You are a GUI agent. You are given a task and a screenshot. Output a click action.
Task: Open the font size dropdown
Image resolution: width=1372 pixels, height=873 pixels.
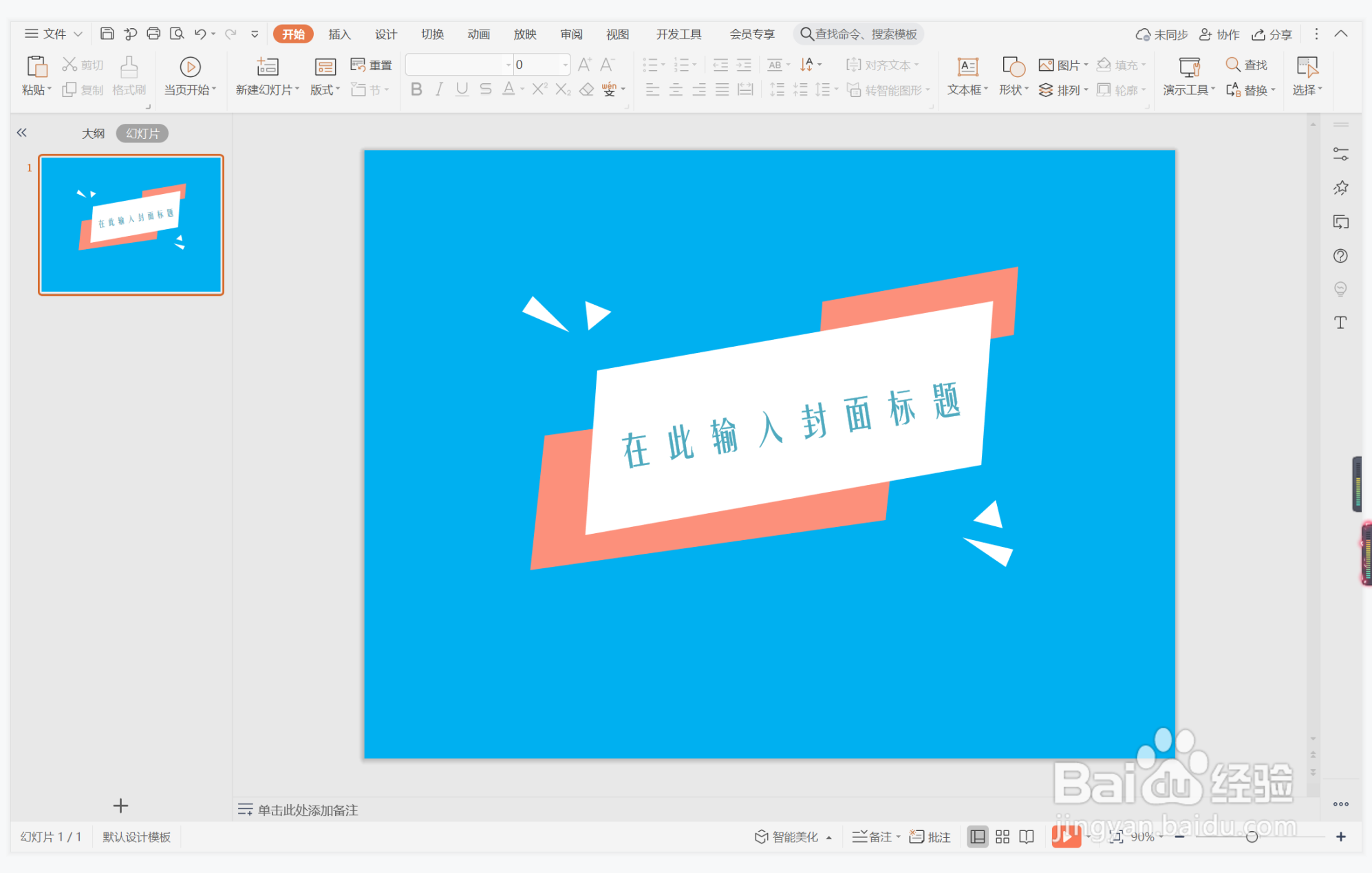564,64
